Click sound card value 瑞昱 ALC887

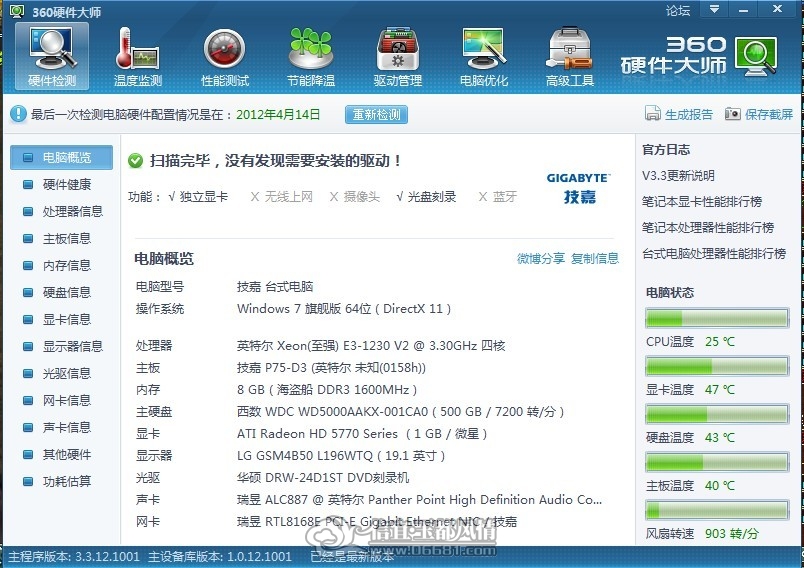pyautogui.click(x=419, y=500)
